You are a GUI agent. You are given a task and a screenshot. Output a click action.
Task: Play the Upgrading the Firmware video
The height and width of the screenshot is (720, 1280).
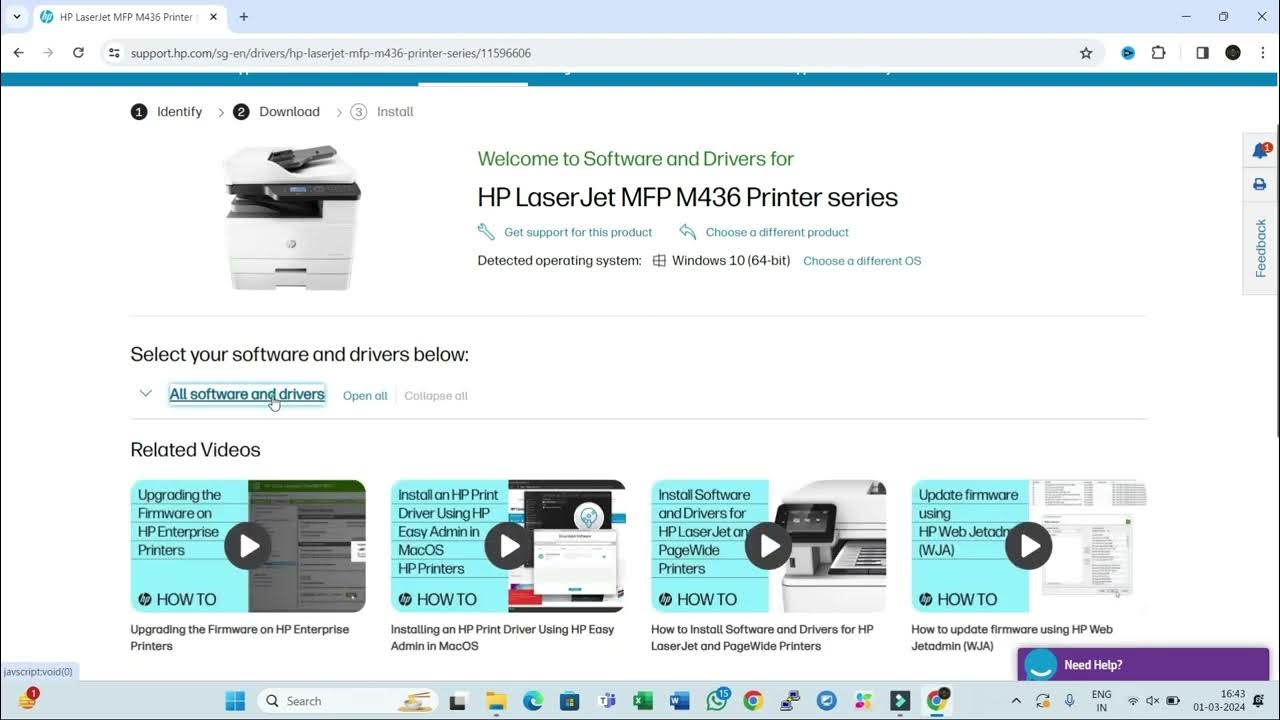pos(248,546)
